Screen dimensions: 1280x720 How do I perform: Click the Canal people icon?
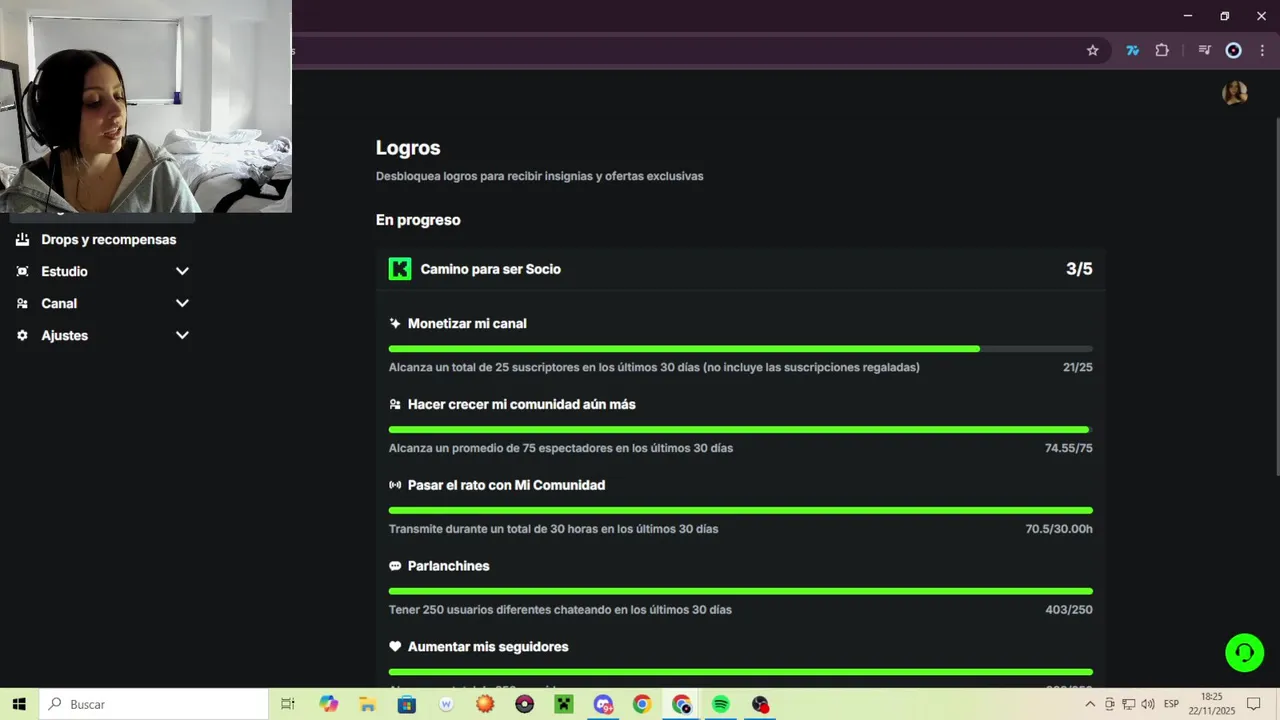[22, 304]
